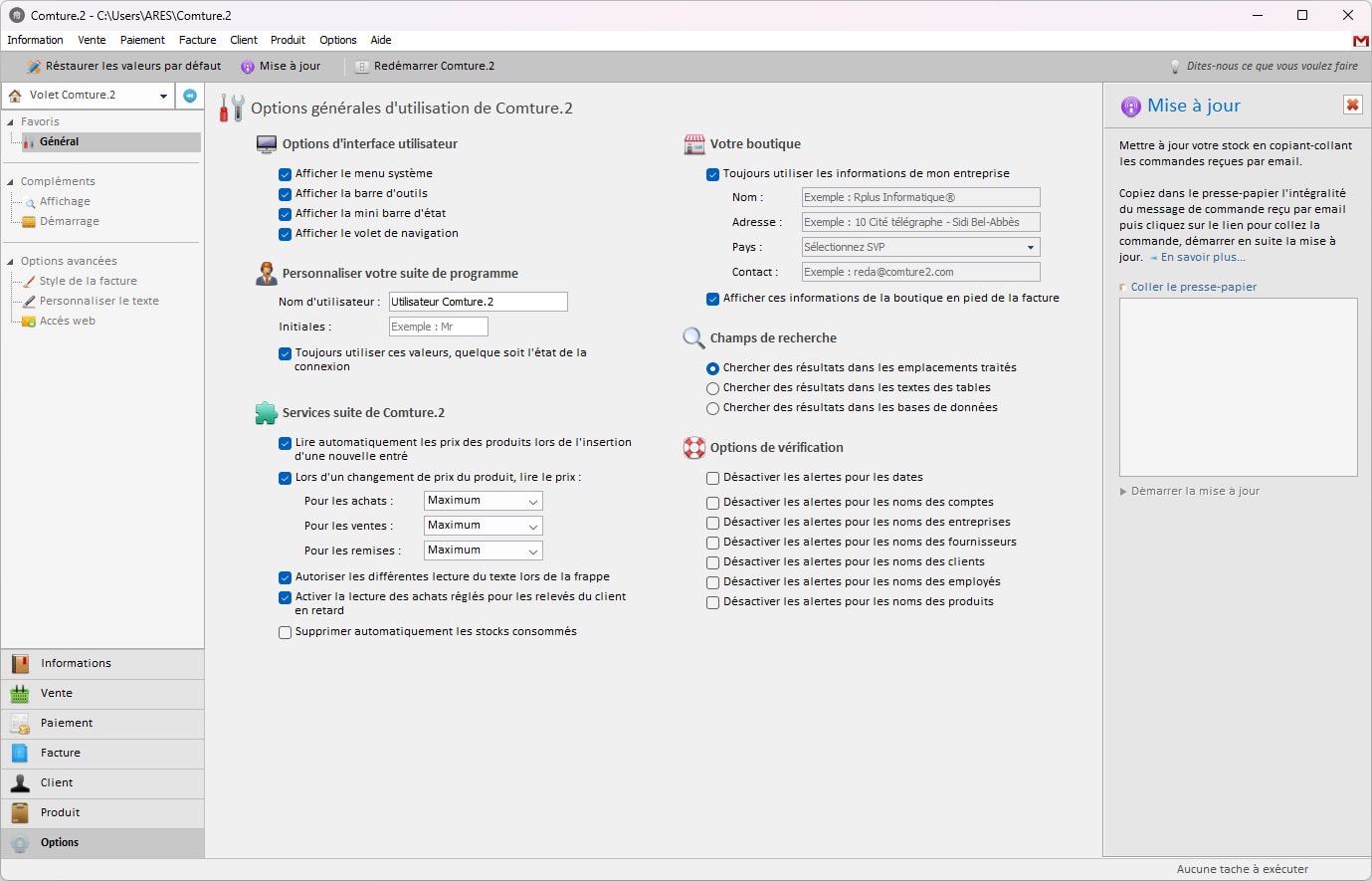Viewport: 1372px width, 881px height.
Task: Click the Nom d'utilisateur input field
Action: tap(478, 302)
